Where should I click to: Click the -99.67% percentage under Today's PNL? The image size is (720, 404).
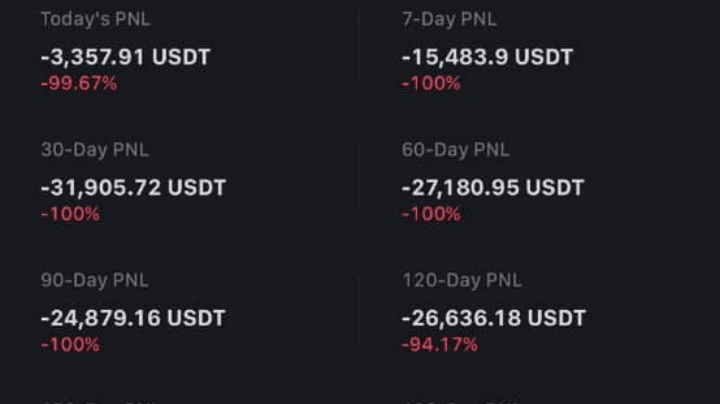pos(79,84)
